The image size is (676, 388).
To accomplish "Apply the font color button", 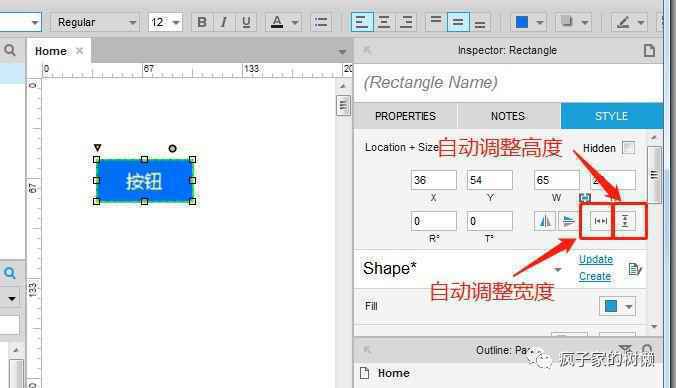I will click(x=277, y=22).
